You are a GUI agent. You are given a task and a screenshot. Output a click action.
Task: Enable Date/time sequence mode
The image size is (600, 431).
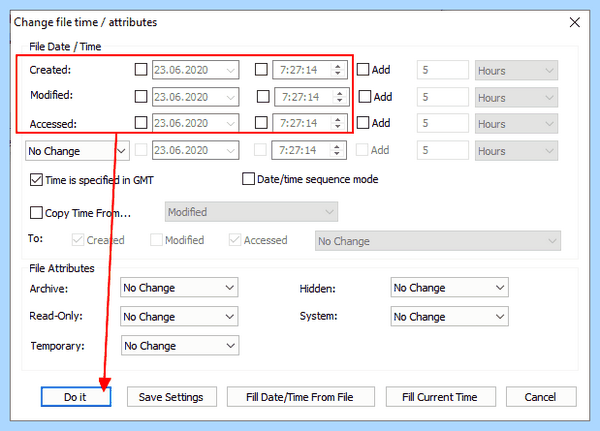[x=248, y=179]
